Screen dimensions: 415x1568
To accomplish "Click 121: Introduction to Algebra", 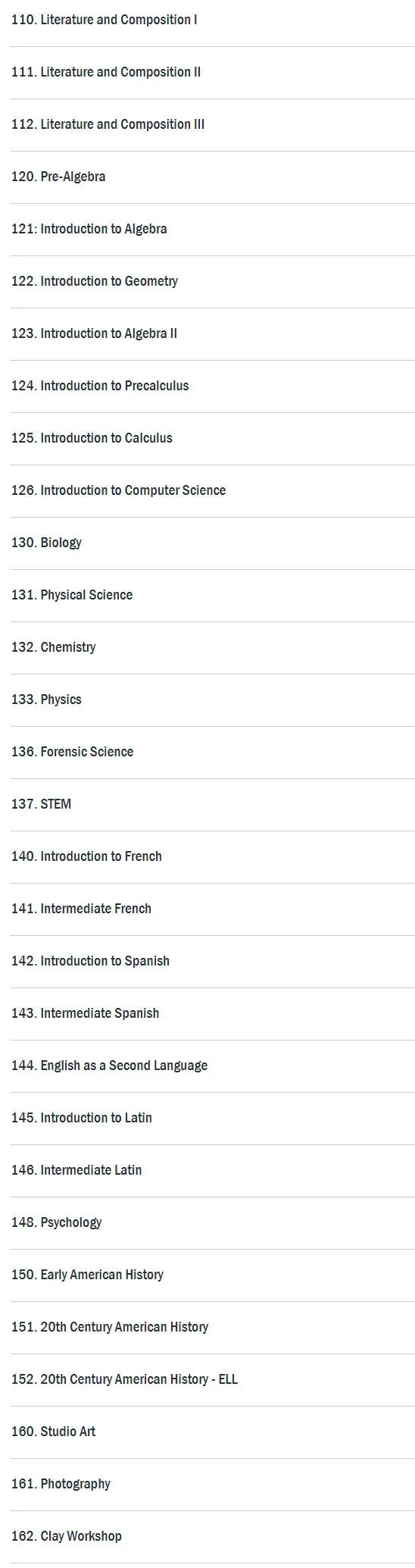I will tap(89, 229).
